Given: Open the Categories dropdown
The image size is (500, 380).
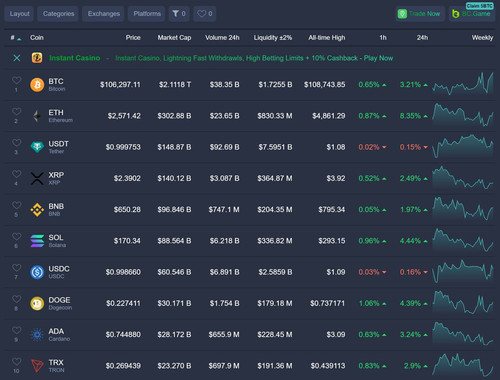Looking at the screenshot, I should (58, 14).
